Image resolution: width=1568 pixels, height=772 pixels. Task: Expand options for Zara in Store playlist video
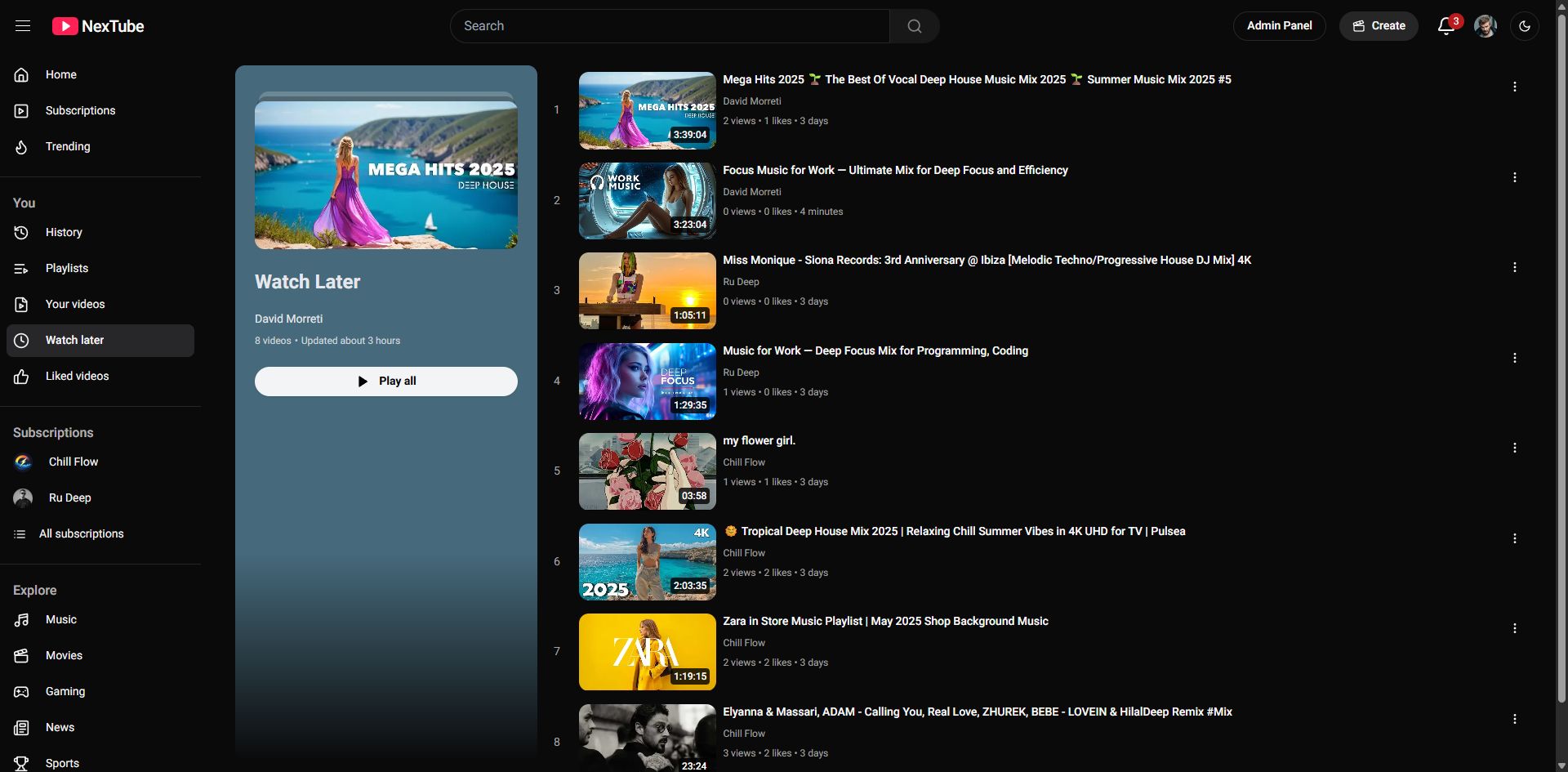(1514, 629)
